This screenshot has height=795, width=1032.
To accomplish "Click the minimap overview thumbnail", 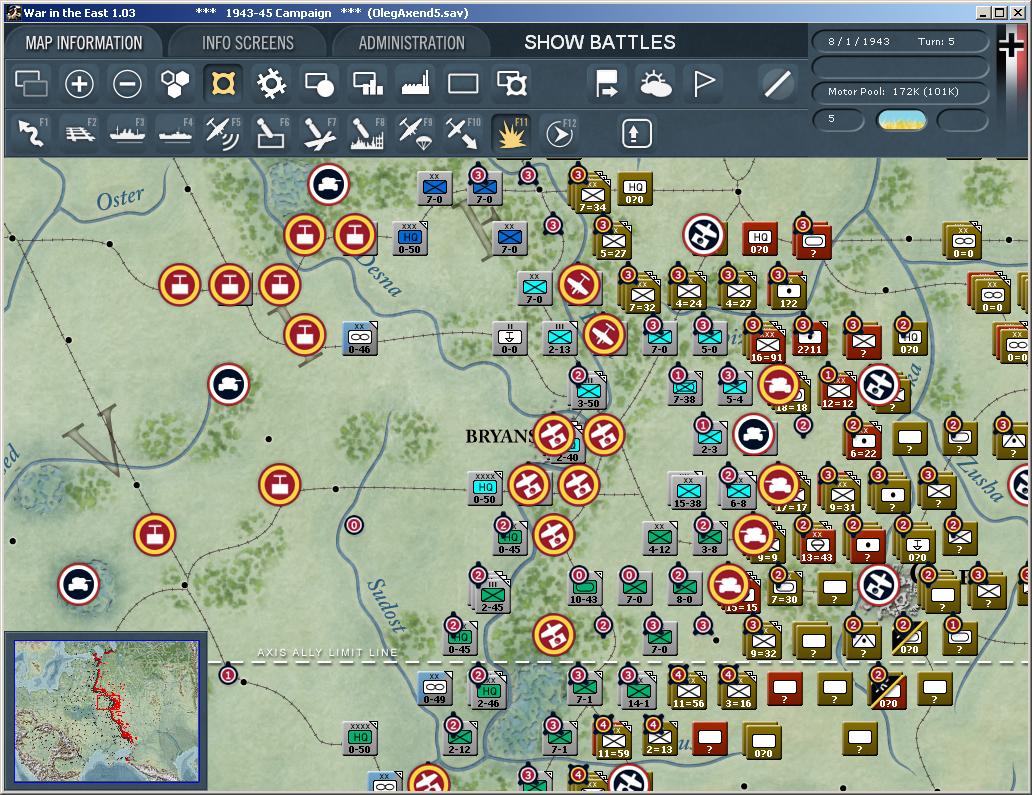I will click(x=107, y=711).
